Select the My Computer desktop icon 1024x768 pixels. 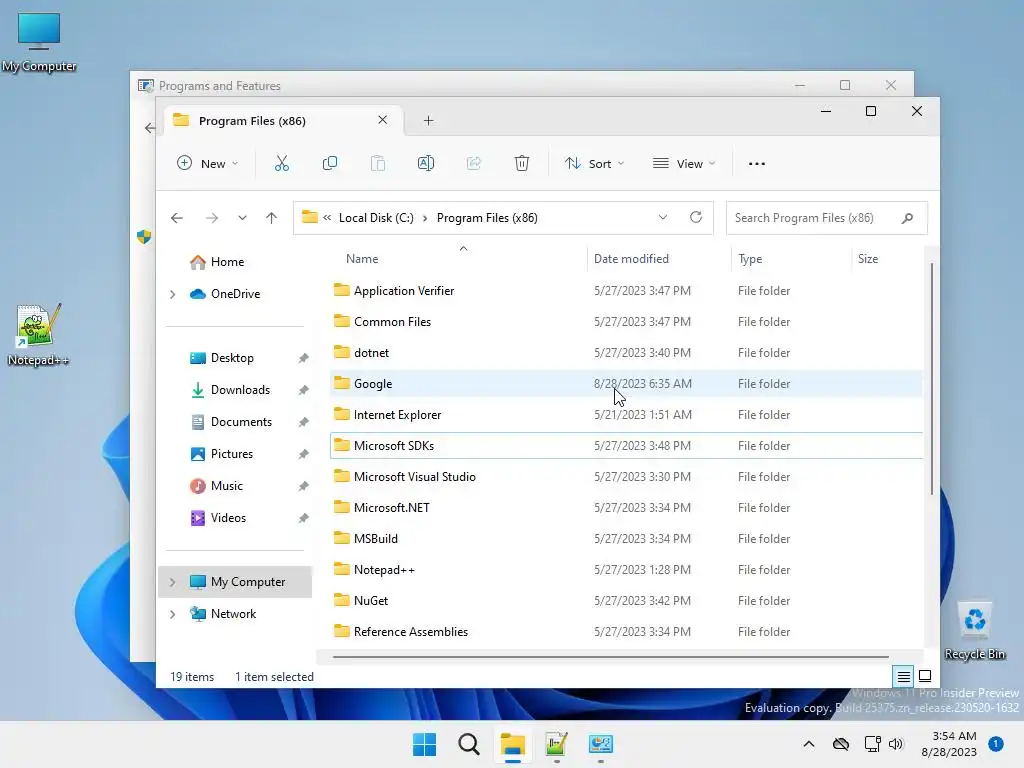tap(39, 42)
